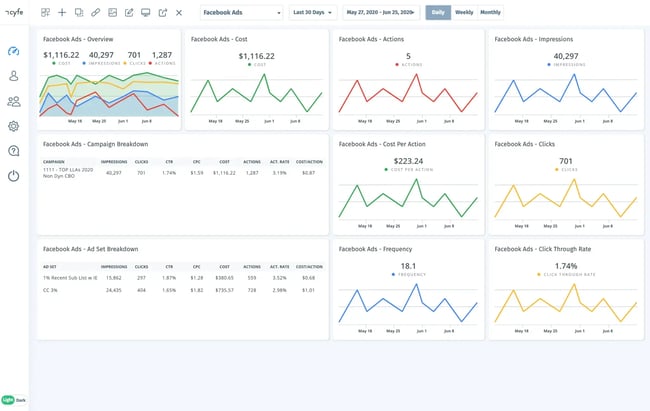
Task: Expand the Last 30 Days dropdown
Action: [x=313, y=13]
